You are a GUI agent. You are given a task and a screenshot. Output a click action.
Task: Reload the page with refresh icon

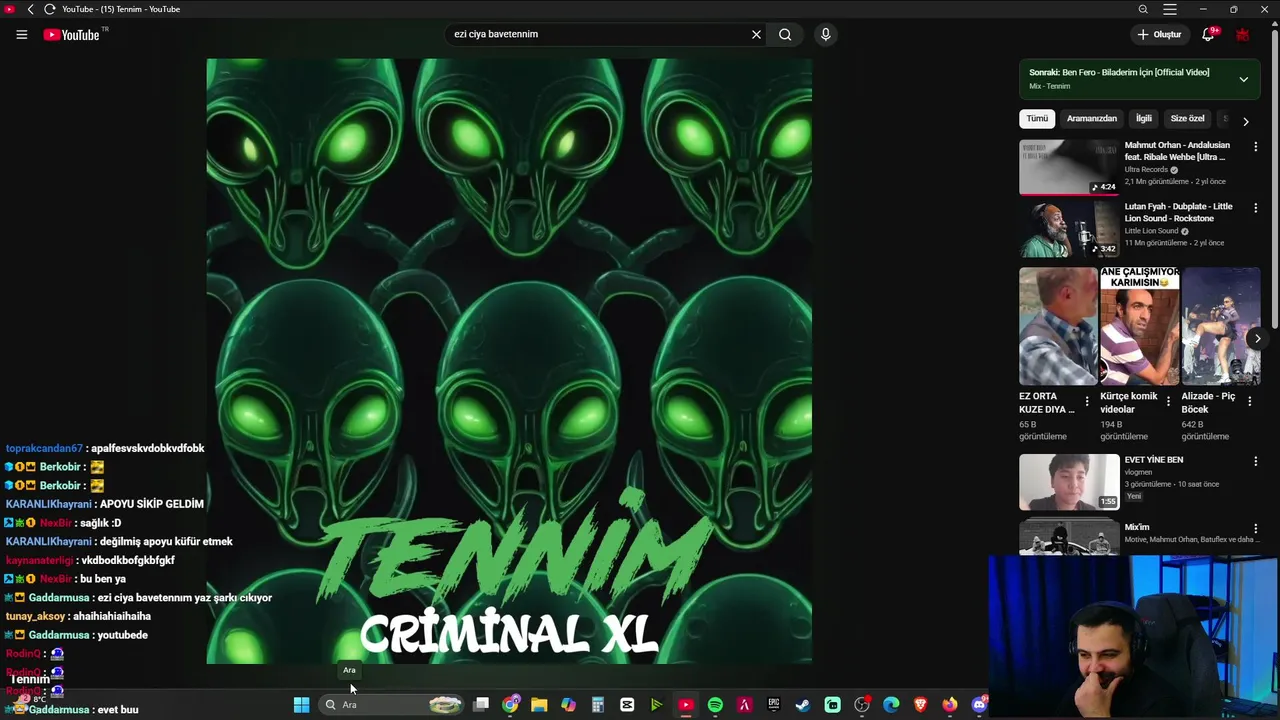click(50, 9)
